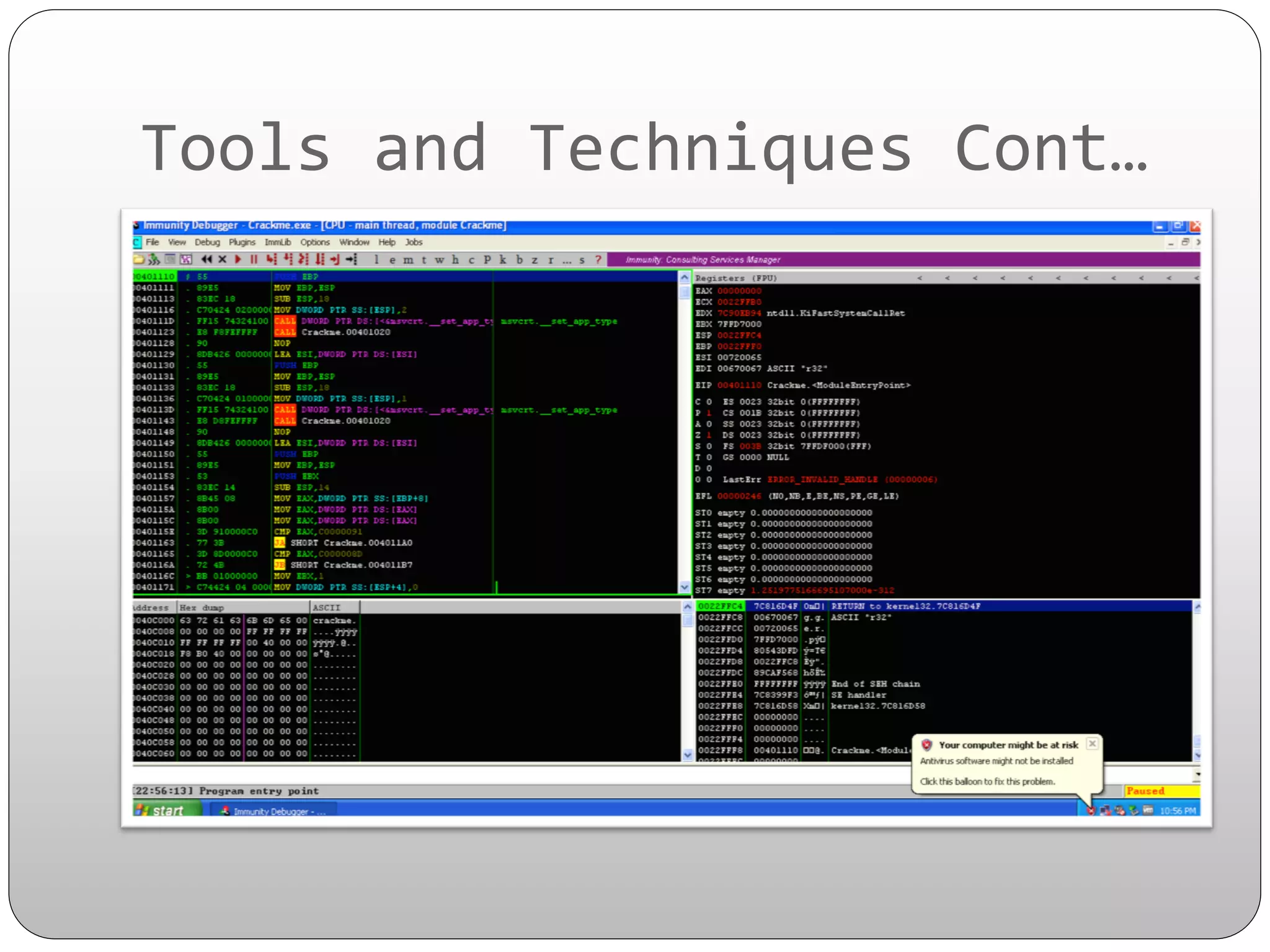Click the Trace into toolbar icon

coord(303,260)
